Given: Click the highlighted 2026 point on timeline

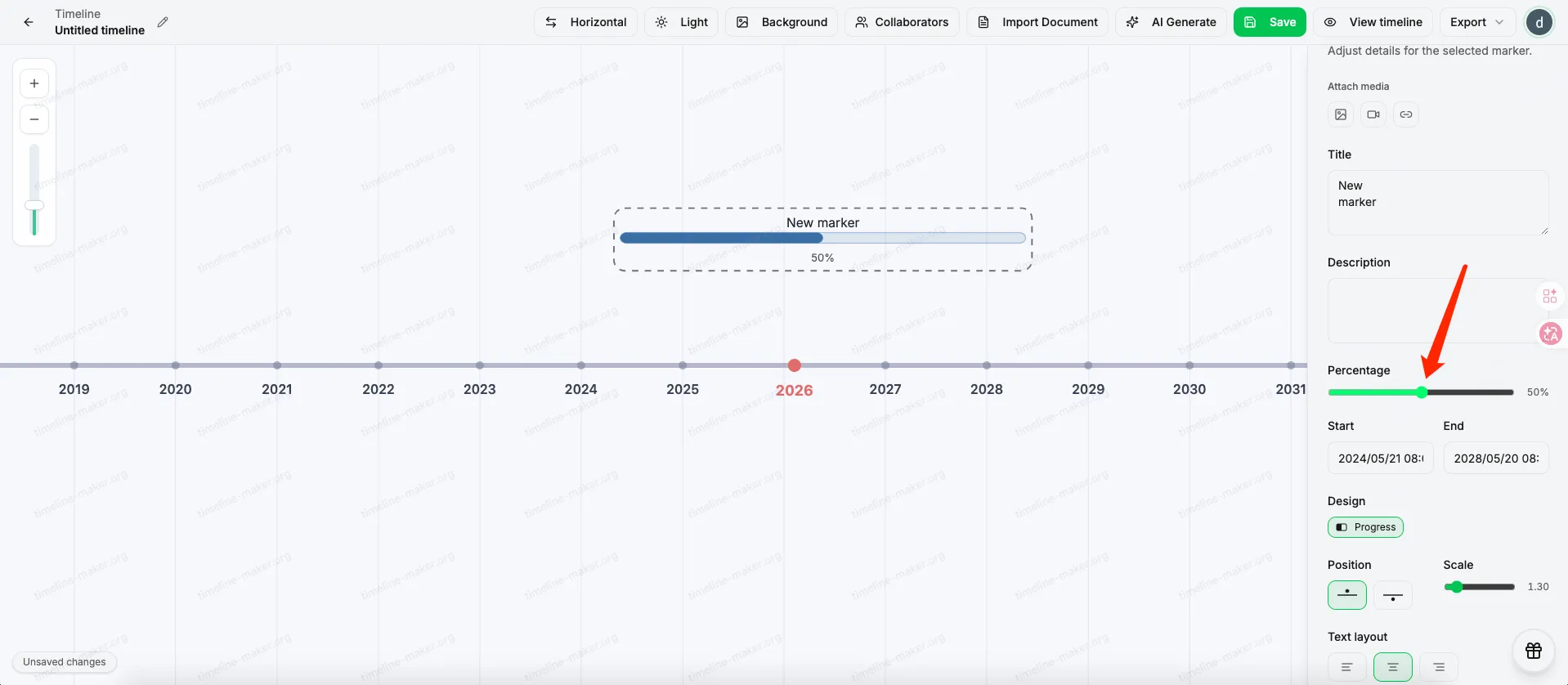Looking at the screenshot, I should [794, 365].
